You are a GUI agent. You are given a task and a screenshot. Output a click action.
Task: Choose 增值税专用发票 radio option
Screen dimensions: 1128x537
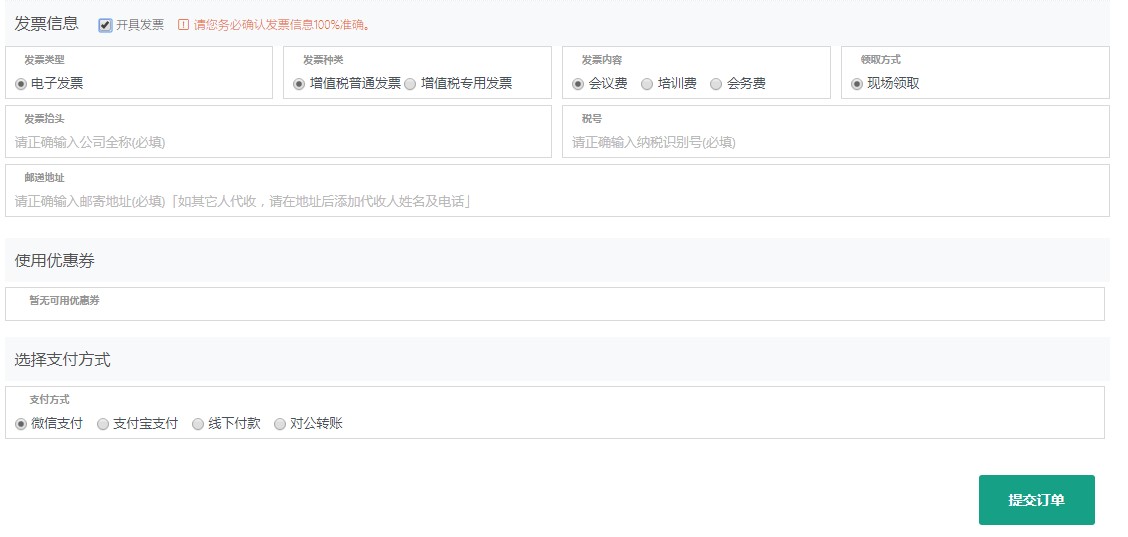410,84
